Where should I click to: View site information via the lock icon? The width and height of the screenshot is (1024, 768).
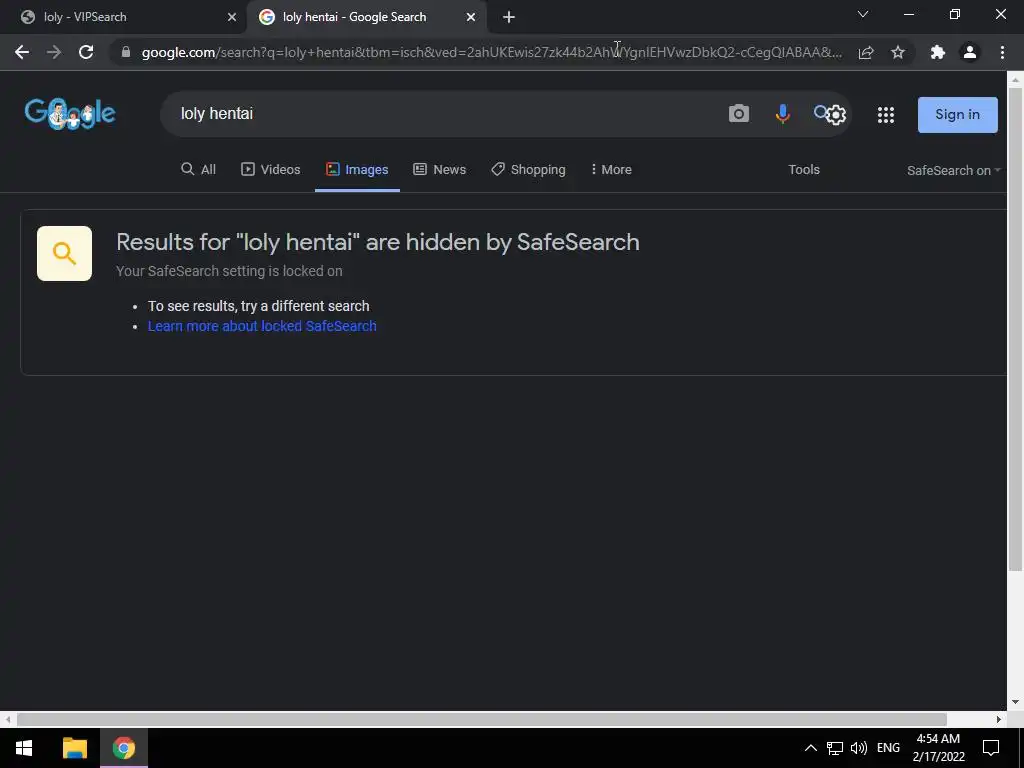click(126, 52)
